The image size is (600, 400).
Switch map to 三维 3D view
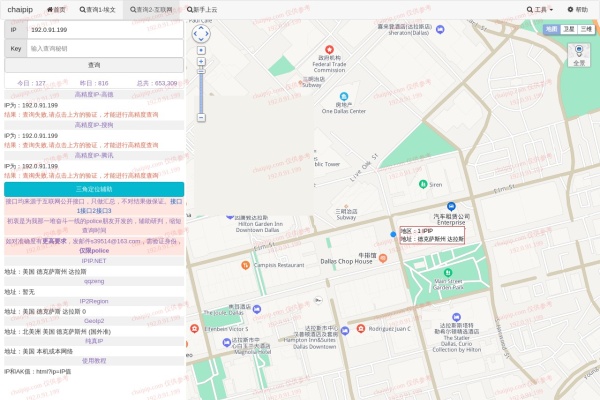point(586,30)
